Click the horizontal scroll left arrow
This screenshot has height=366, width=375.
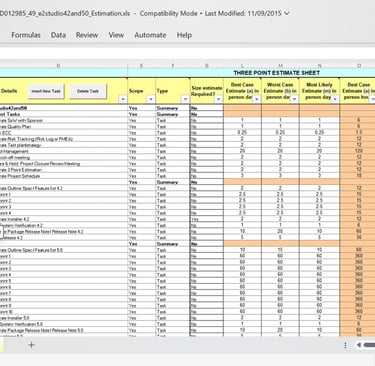coord(359,345)
